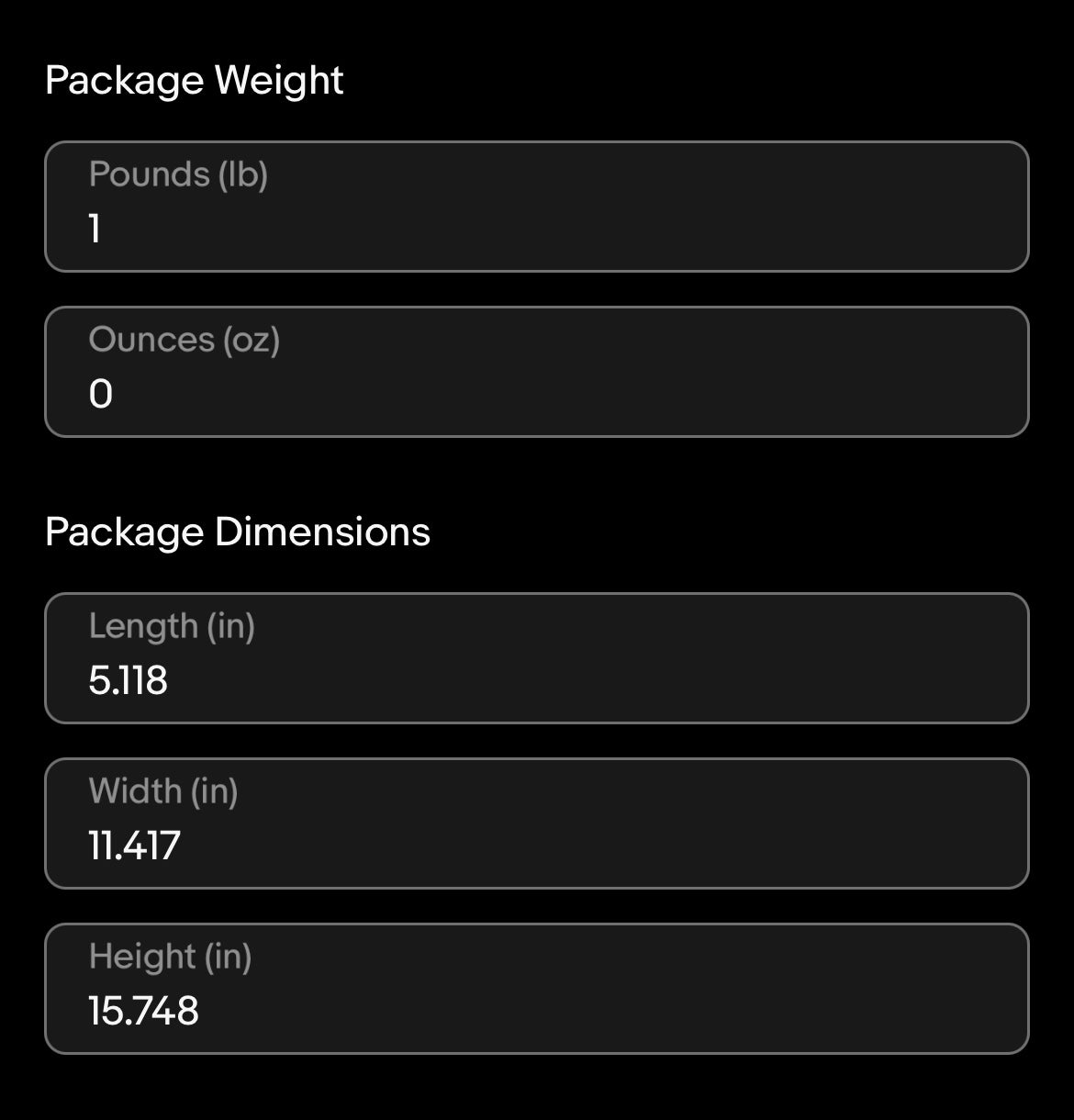Click the 15.748 height value
The width and height of the screenshot is (1074, 1120).
[143, 1011]
